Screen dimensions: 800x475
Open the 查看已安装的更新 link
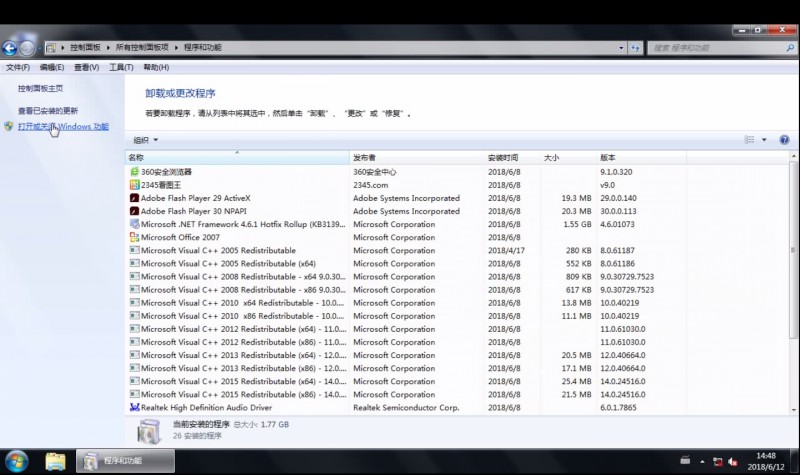pyautogui.click(x=48, y=111)
